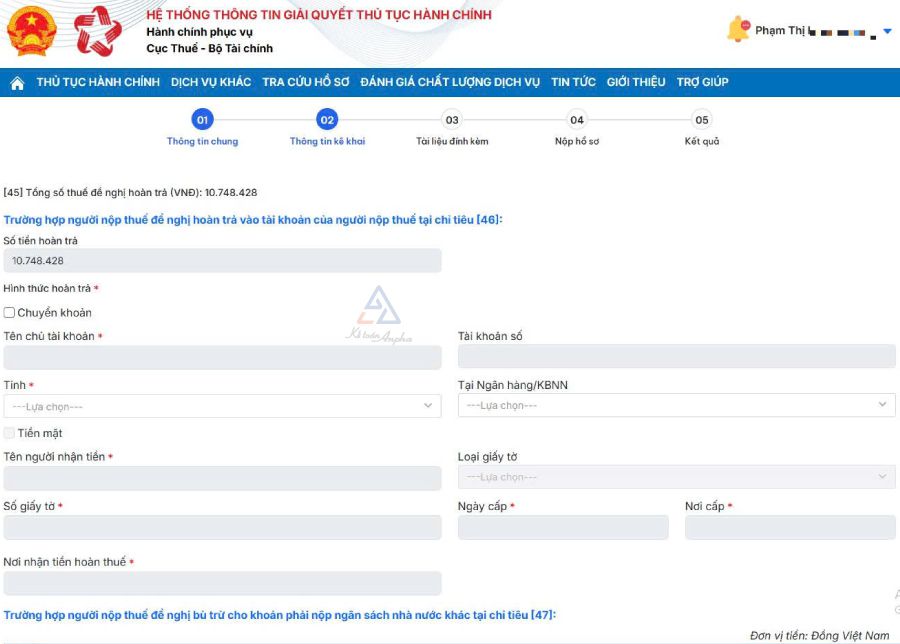900x644 pixels.
Task: Open the notification bell icon
Action: click(x=738, y=30)
